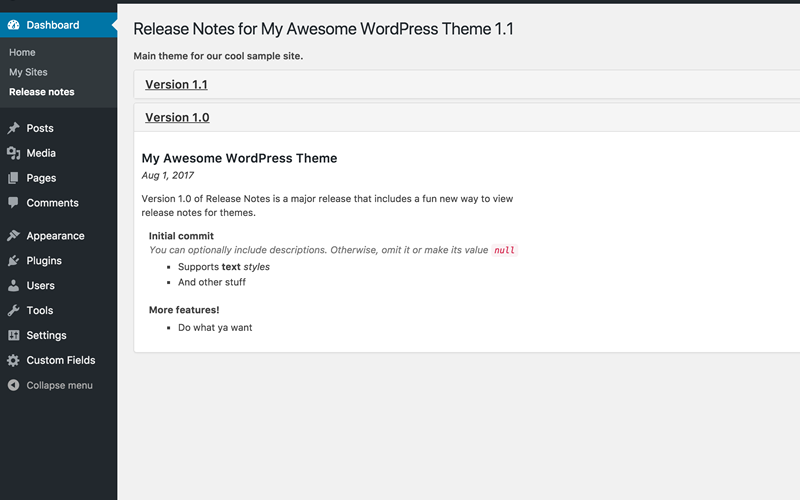Click the Users person icon

click(x=13, y=286)
